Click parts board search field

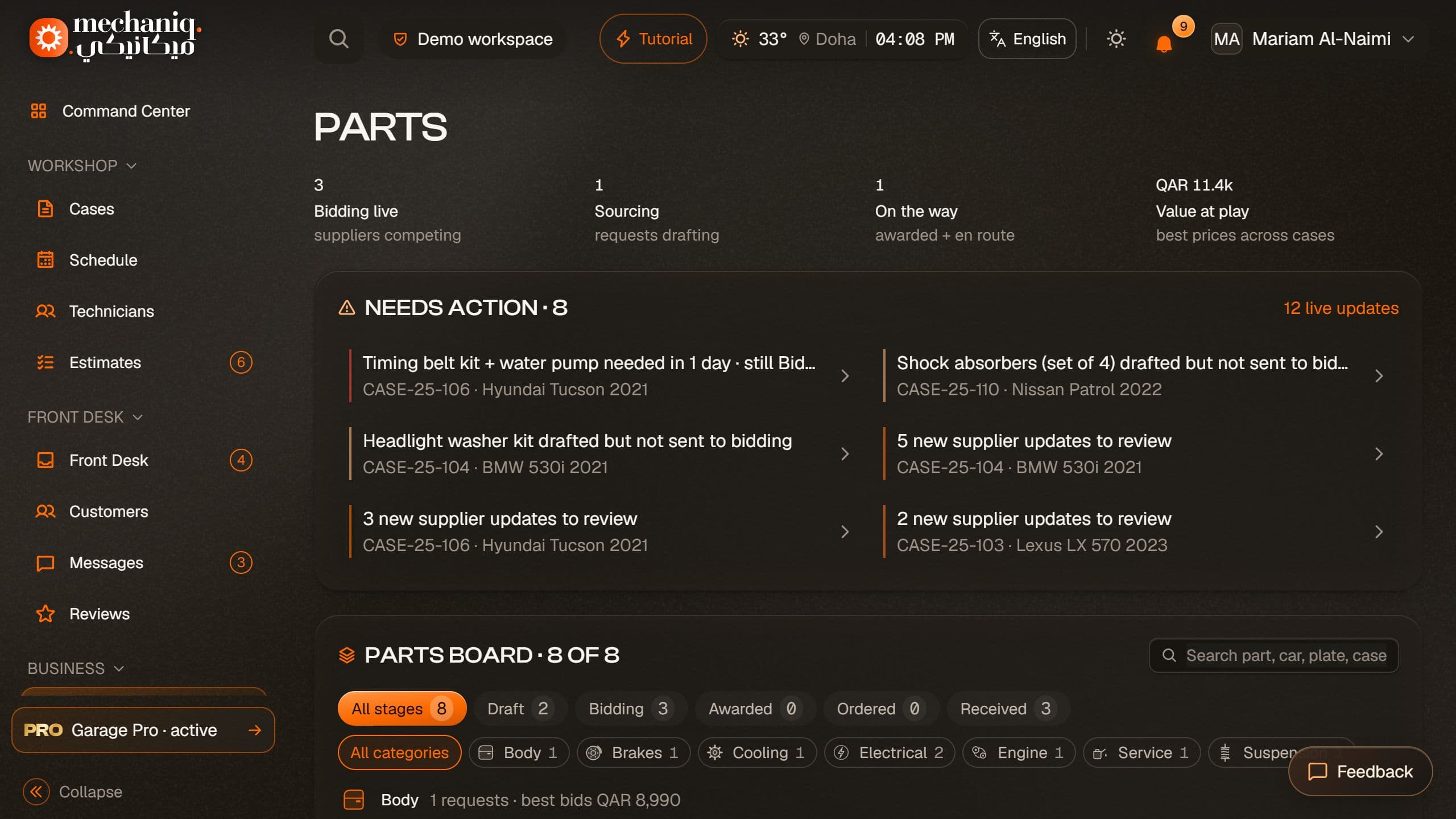(1274, 655)
